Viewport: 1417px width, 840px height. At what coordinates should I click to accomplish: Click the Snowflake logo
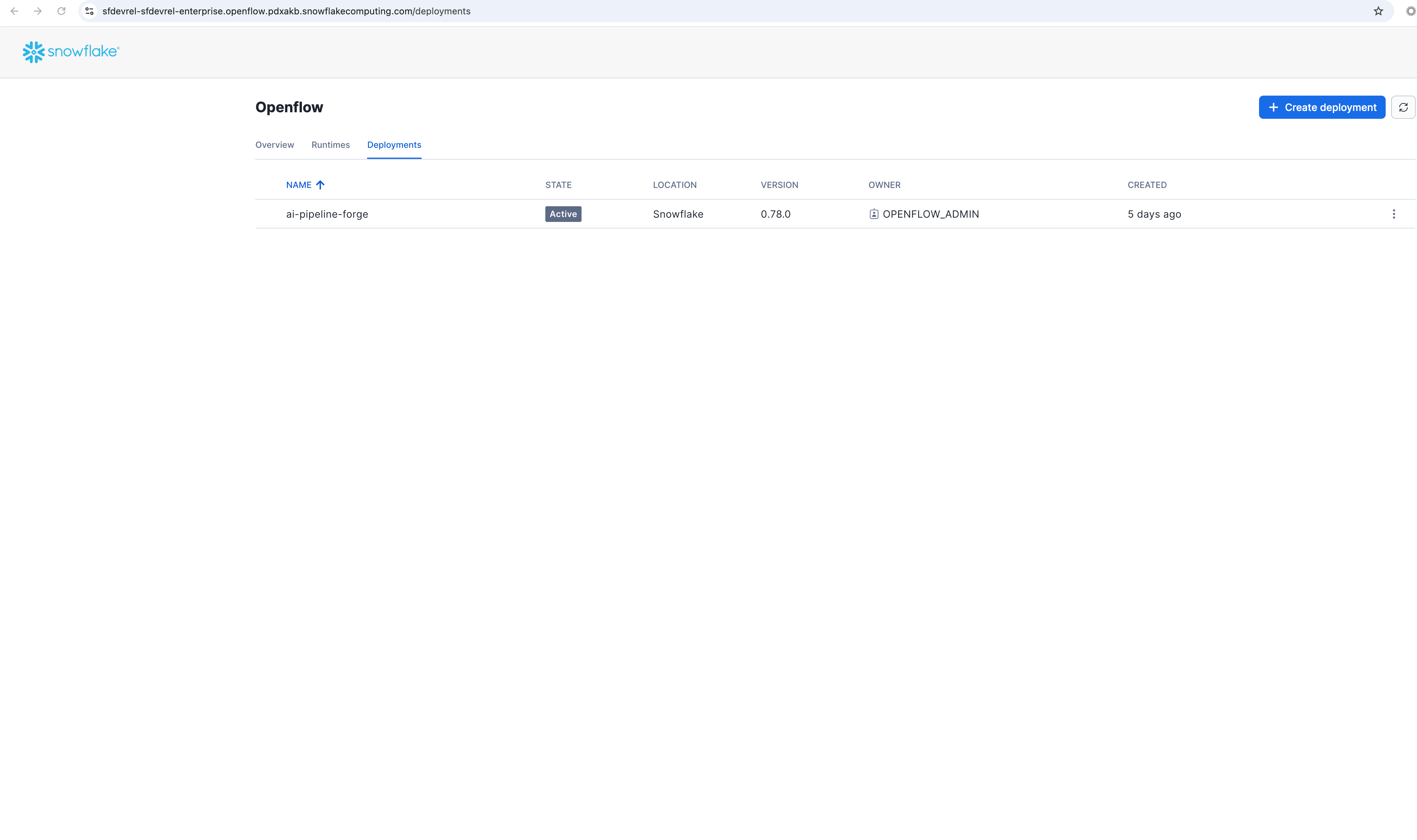tap(71, 52)
